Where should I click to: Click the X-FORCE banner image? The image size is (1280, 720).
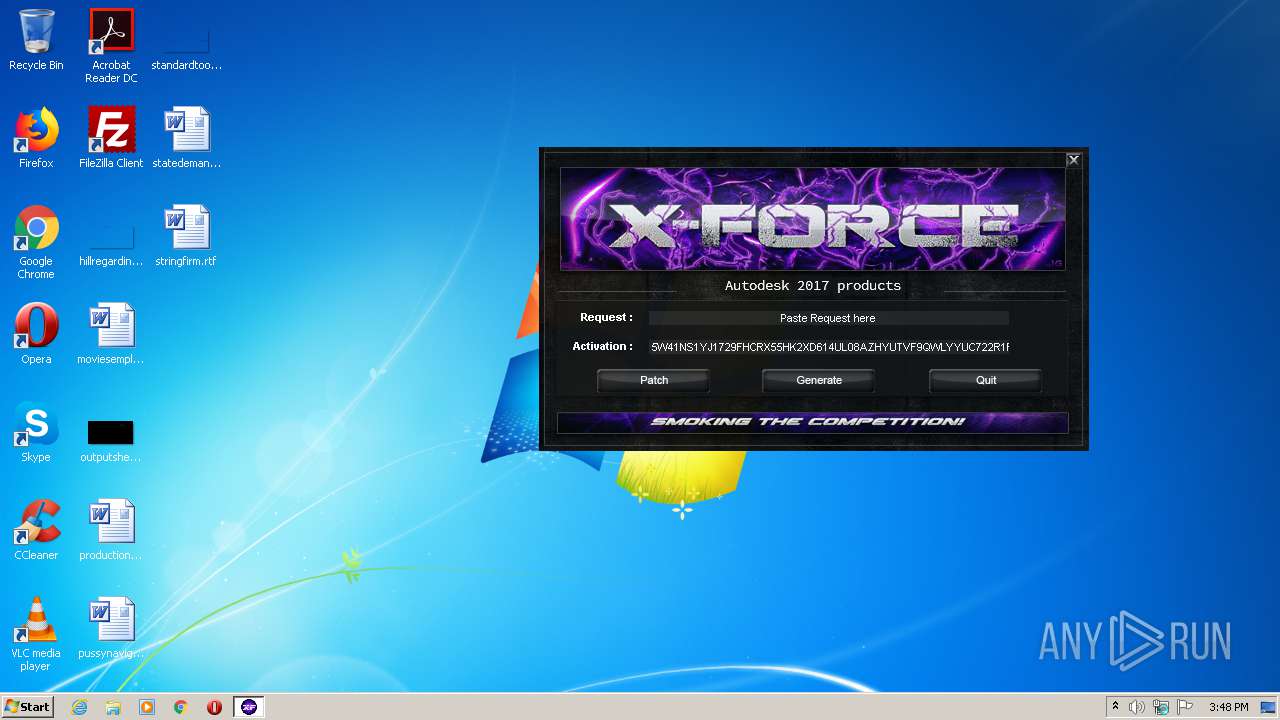[x=812, y=219]
